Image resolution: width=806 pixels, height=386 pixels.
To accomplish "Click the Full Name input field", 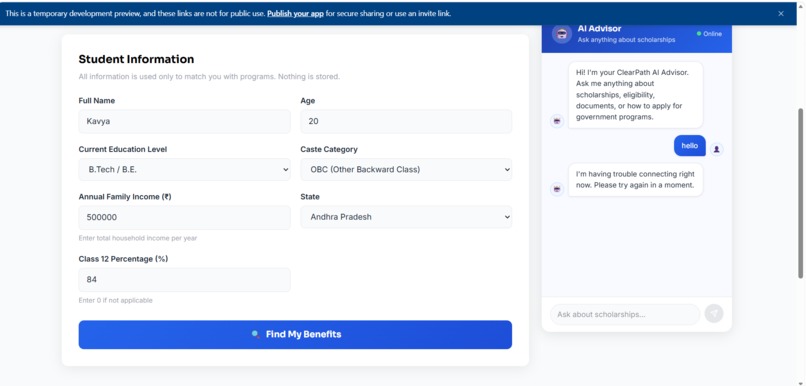I will point(184,121).
